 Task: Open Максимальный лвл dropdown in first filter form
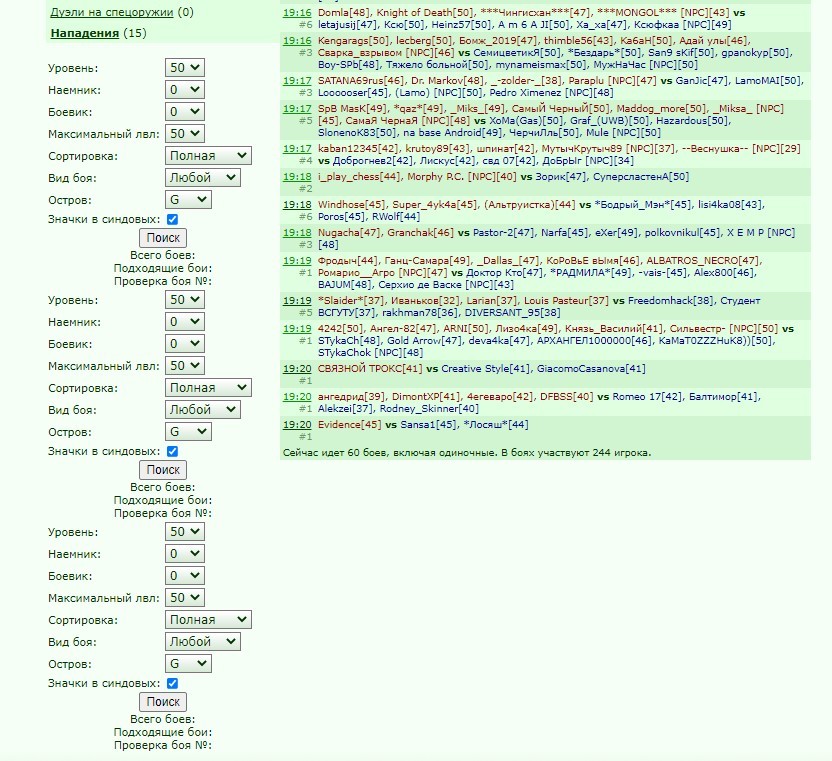click(x=185, y=133)
